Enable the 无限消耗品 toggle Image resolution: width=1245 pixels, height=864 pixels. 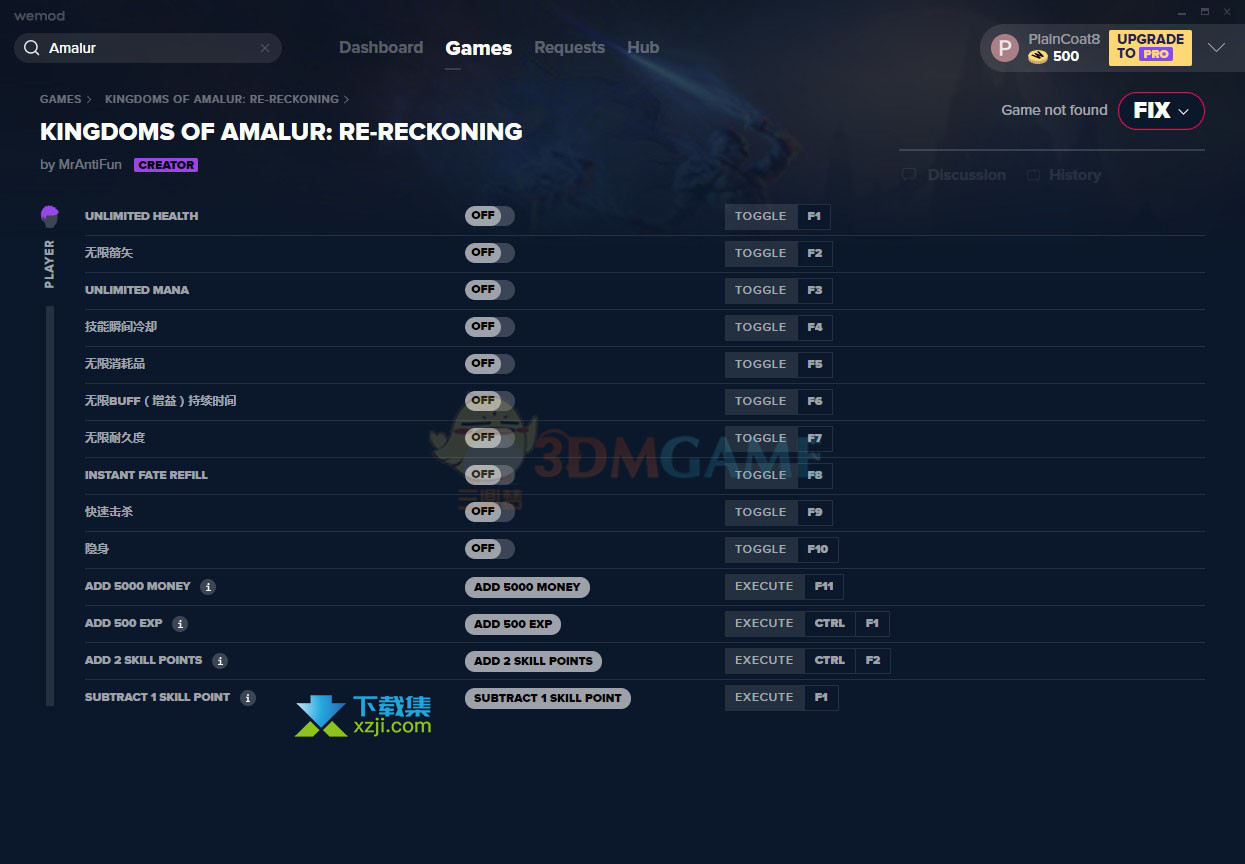click(490, 364)
